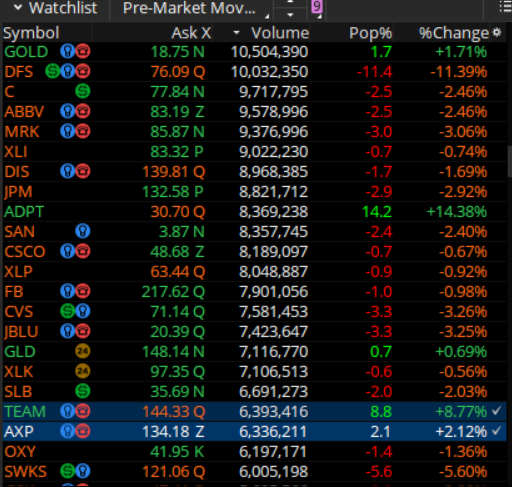The width and height of the screenshot is (512, 487).
Task: Click the green dollar icon beside C
Action: (x=83, y=91)
